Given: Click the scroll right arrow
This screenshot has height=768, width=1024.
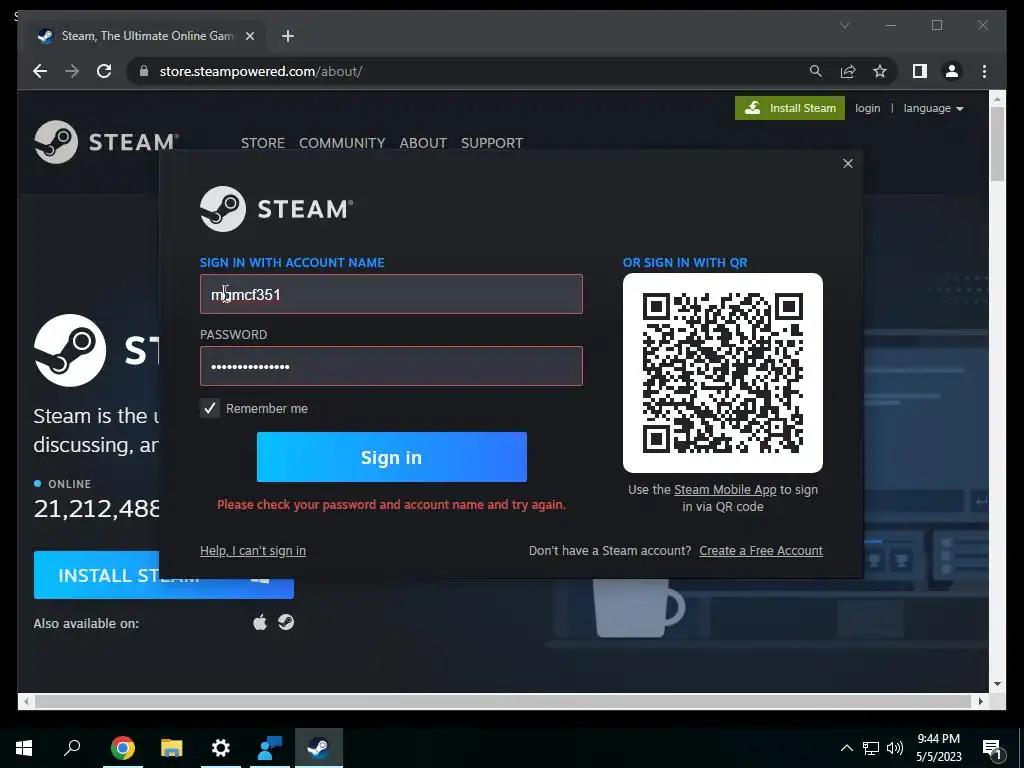Looking at the screenshot, I should pos(980,701).
